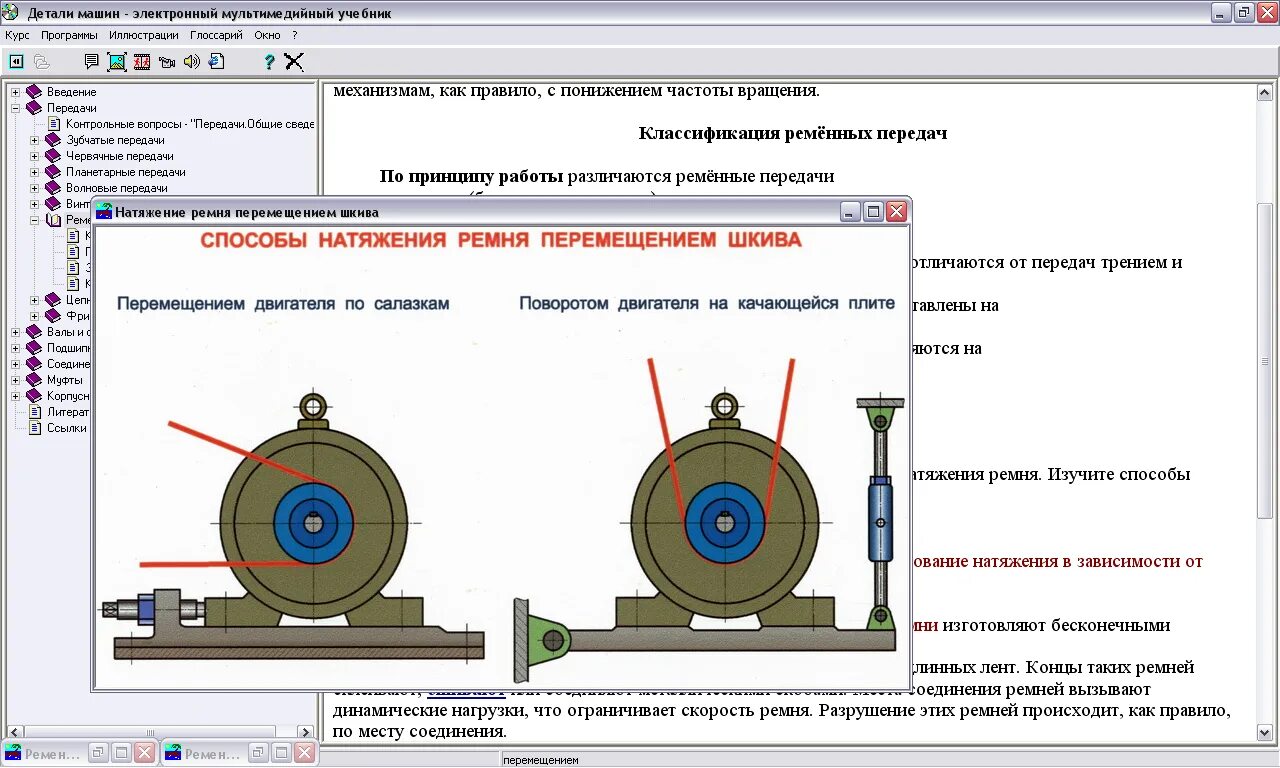
Task: Expand the Муфты tree node
Action: point(15,380)
